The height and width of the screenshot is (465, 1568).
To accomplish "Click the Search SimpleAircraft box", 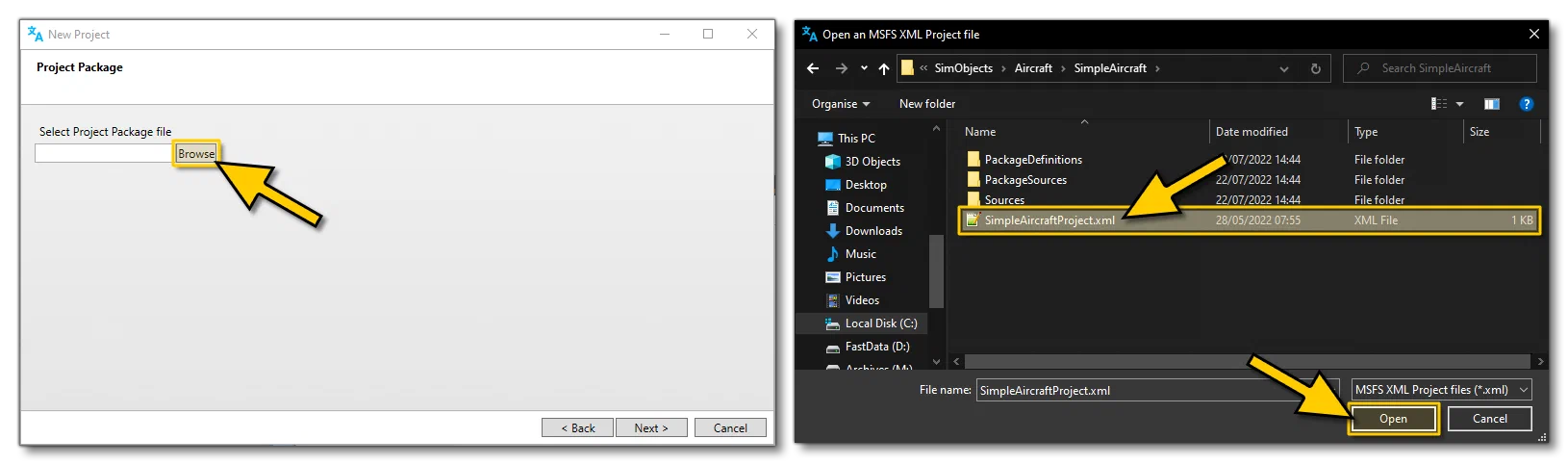I will click(1440, 68).
